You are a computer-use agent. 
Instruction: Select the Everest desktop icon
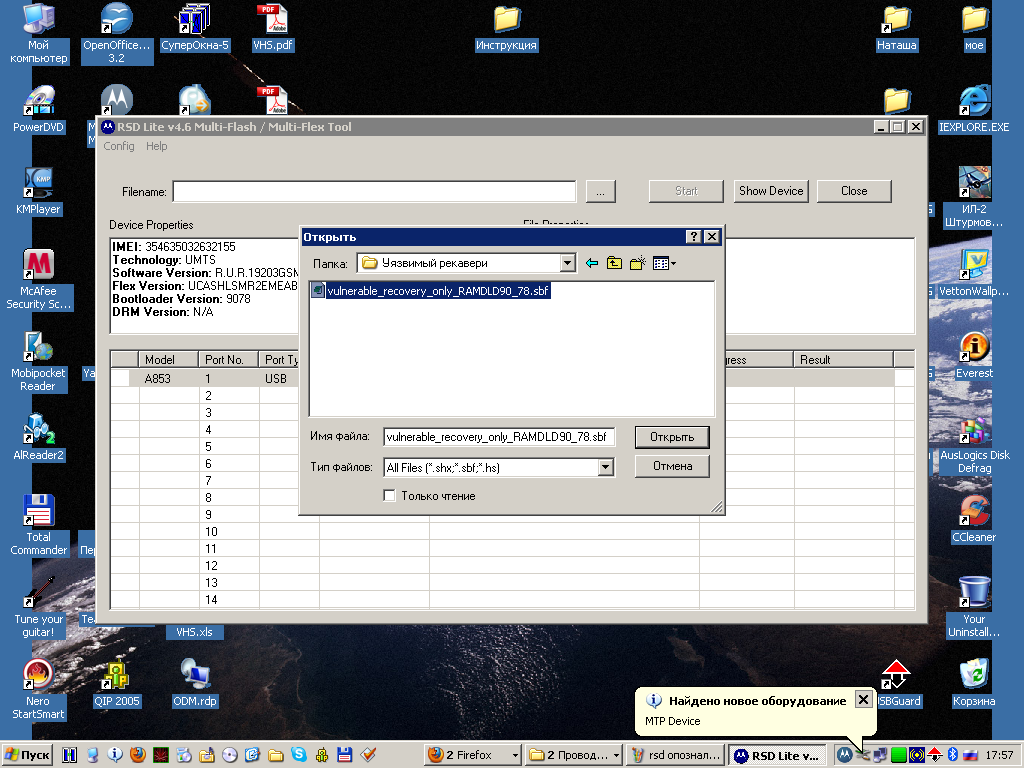pyautogui.click(x=974, y=356)
